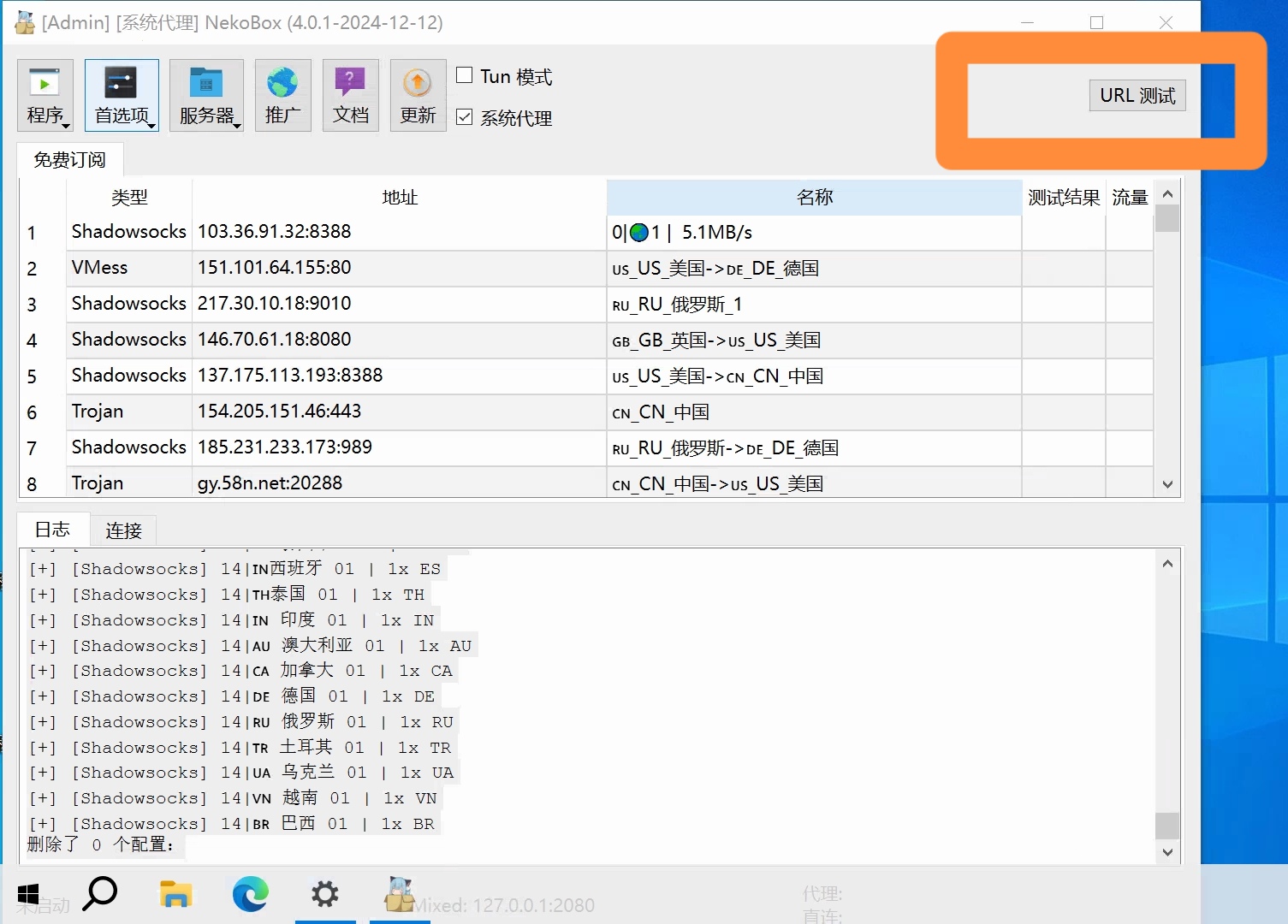Switch to the 日志 log tab
Screen dimensions: 1288x924
point(53,530)
